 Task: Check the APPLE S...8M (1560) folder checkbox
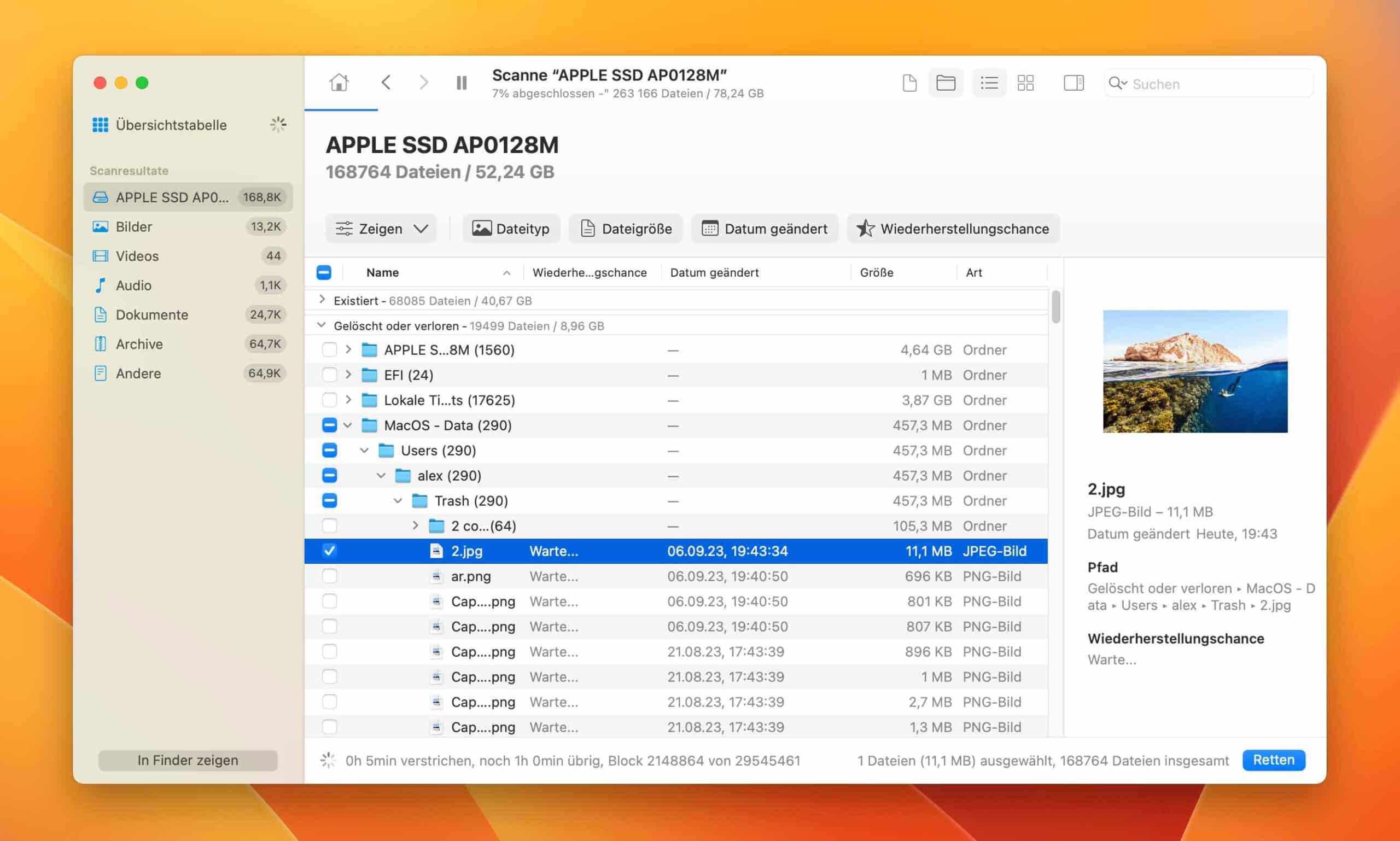(329, 349)
